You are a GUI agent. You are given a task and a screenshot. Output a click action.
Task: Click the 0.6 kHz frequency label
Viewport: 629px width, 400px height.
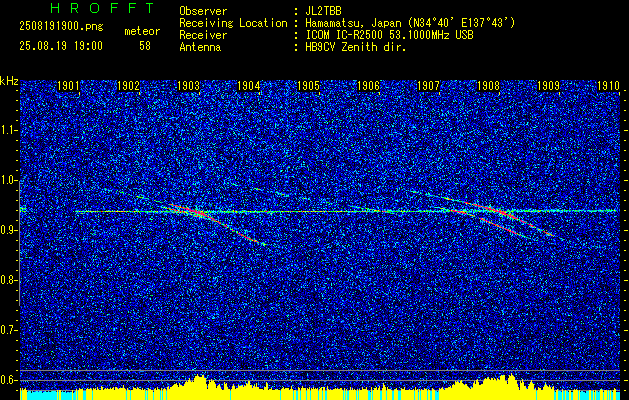[8, 380]
